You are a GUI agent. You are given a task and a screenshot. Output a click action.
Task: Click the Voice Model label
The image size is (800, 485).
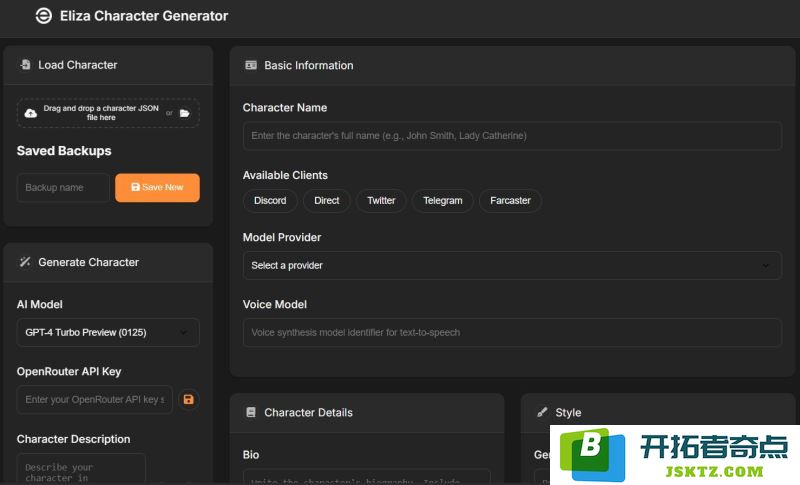click(274, 304)
